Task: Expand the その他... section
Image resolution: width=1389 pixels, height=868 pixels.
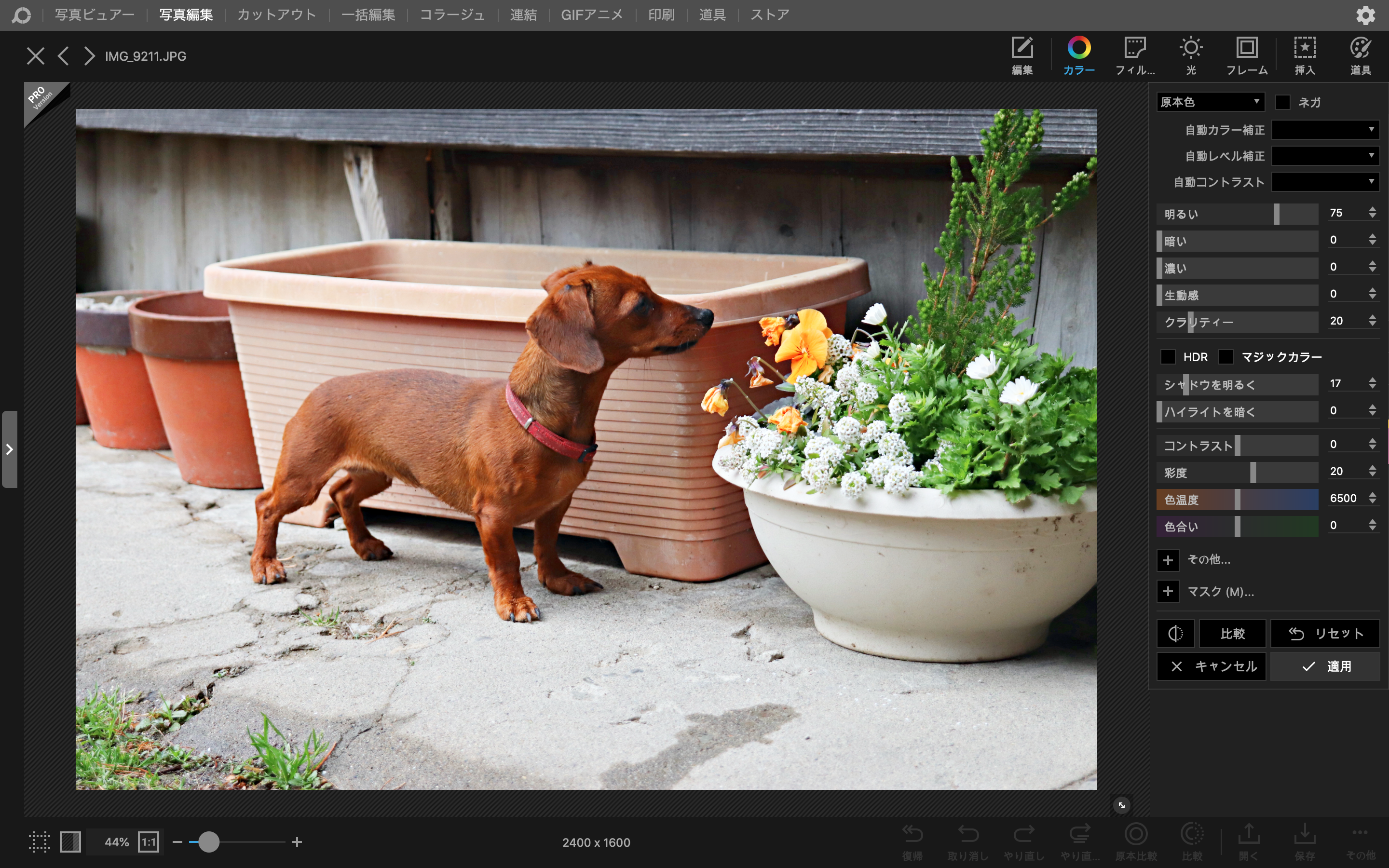Action: [x=1168, y=560]
